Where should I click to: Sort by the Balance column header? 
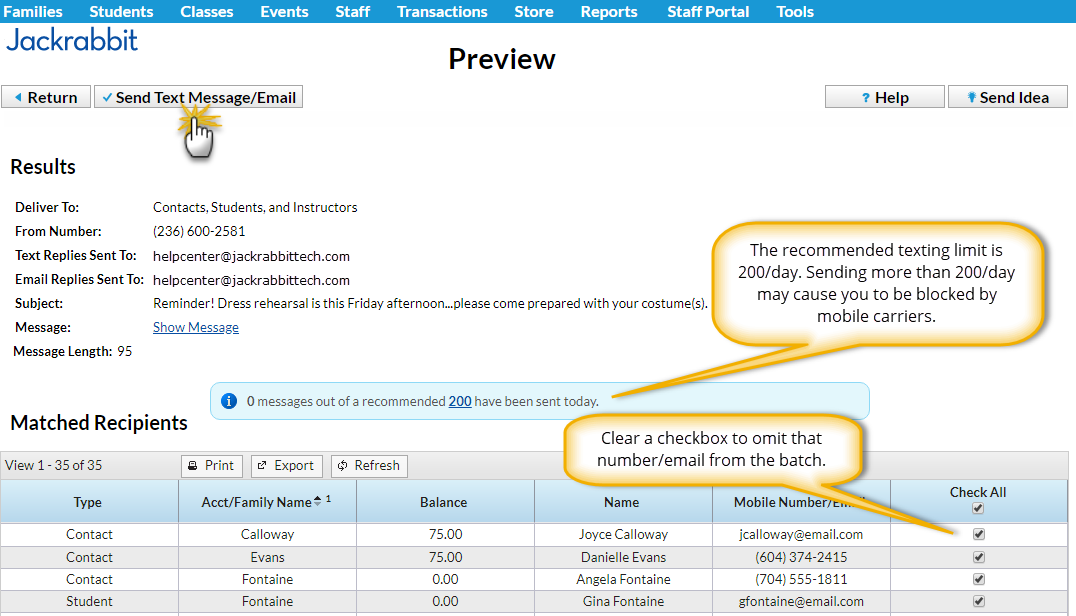pos(444,502)
